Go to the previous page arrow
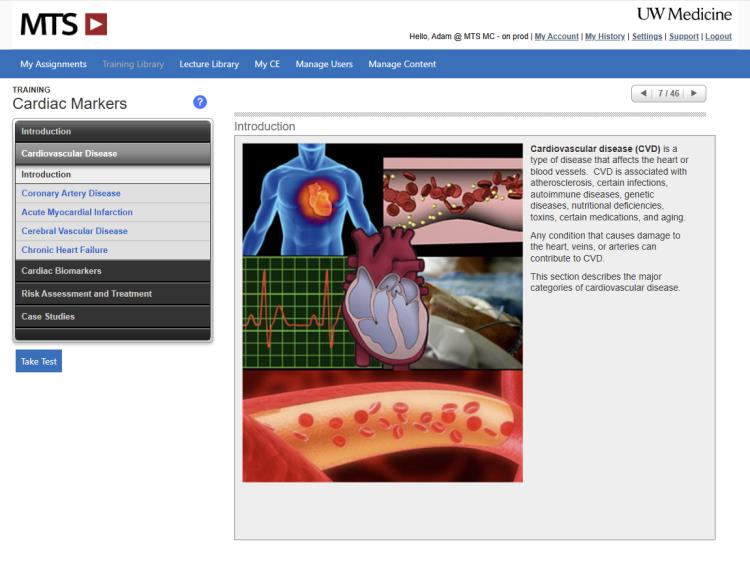The height and width of the screenshot is (566, 750). point(643,93)
